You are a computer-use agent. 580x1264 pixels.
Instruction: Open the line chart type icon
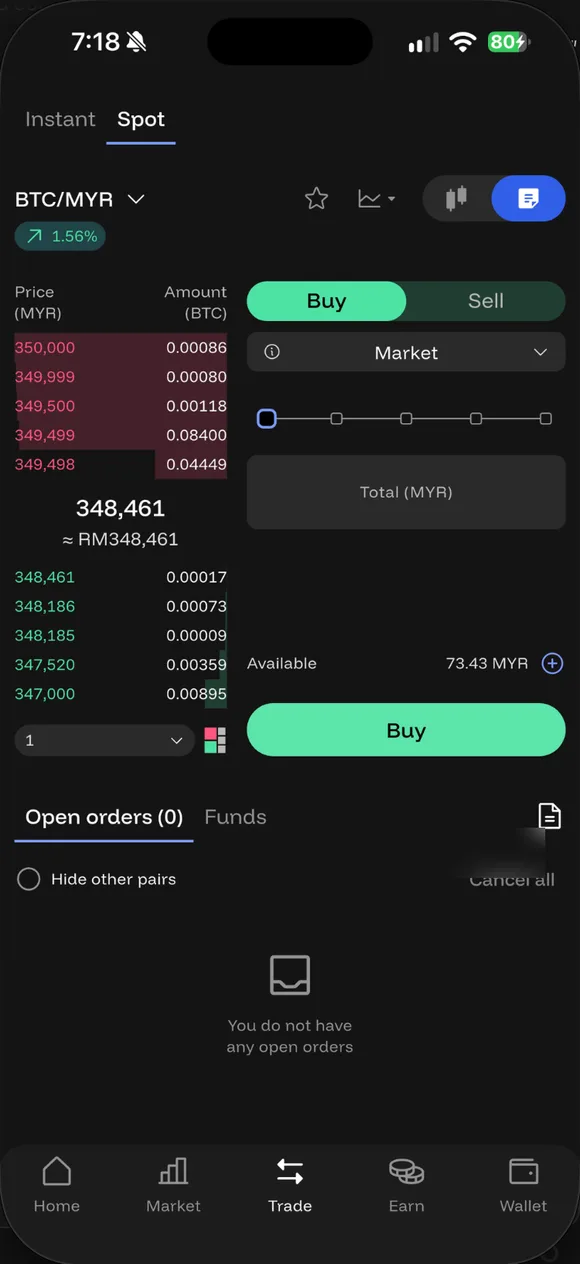click(376, 199)
